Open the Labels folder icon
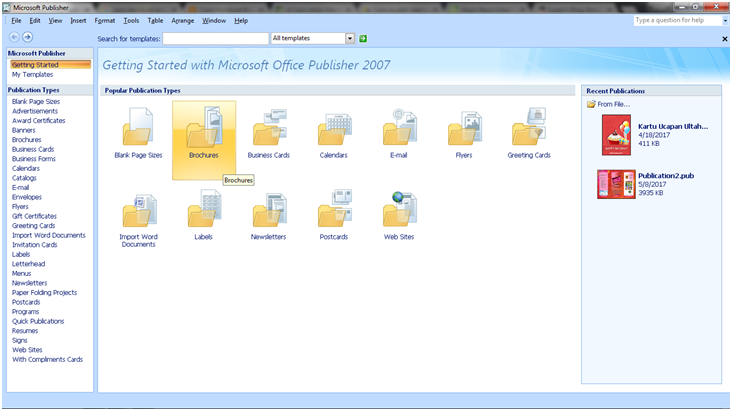Image resolution: width=732 pixels, height=411 pixels. click(204, 209)
